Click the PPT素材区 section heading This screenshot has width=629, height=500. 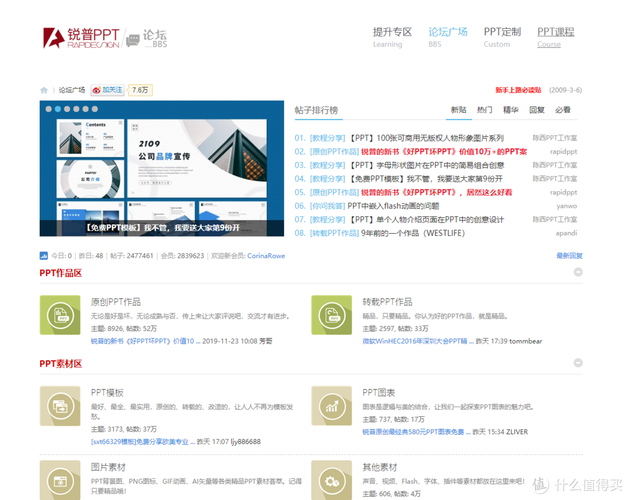(61, 364)
